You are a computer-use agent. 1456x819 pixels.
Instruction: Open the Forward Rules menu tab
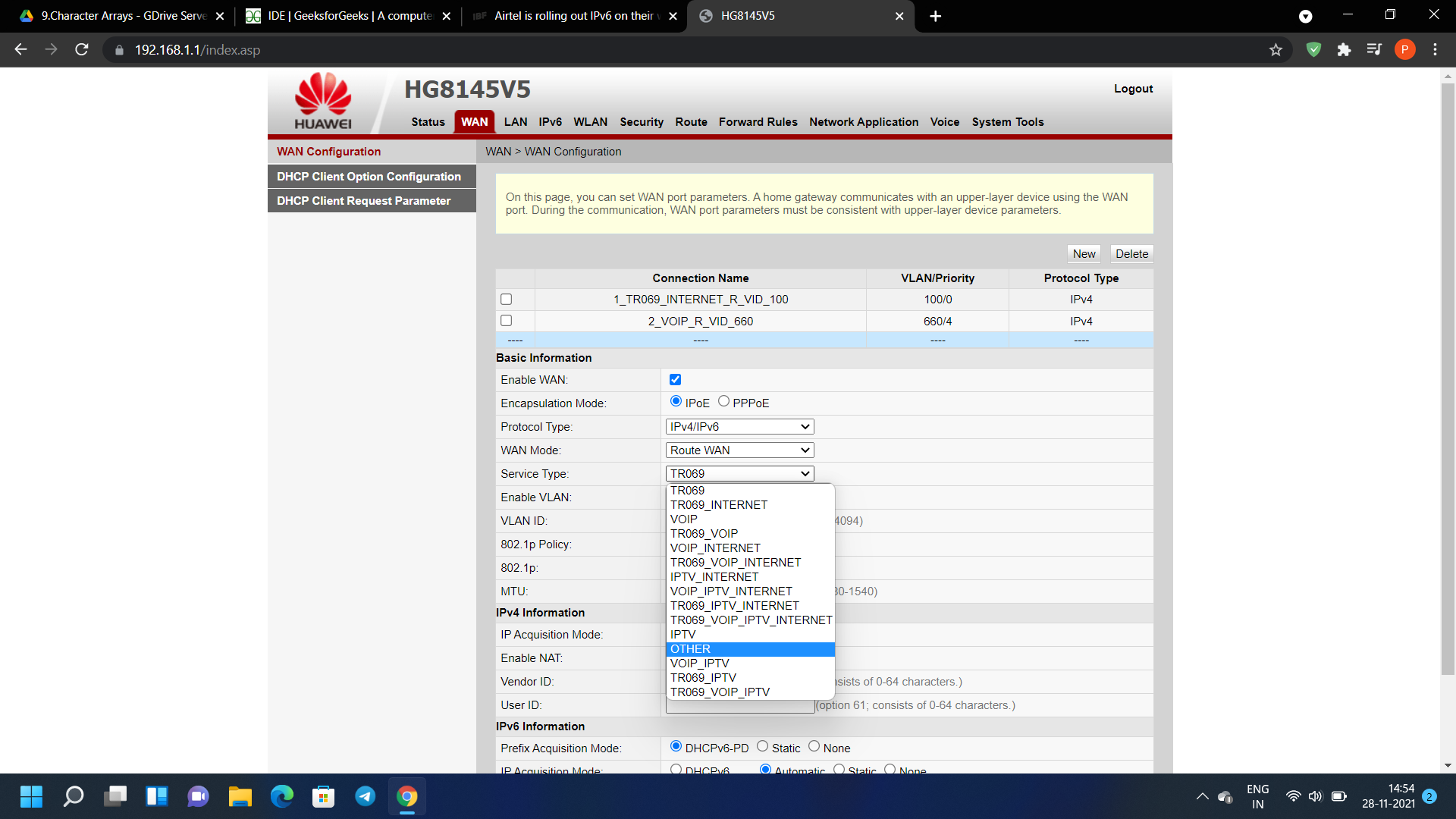click(758, 122)
